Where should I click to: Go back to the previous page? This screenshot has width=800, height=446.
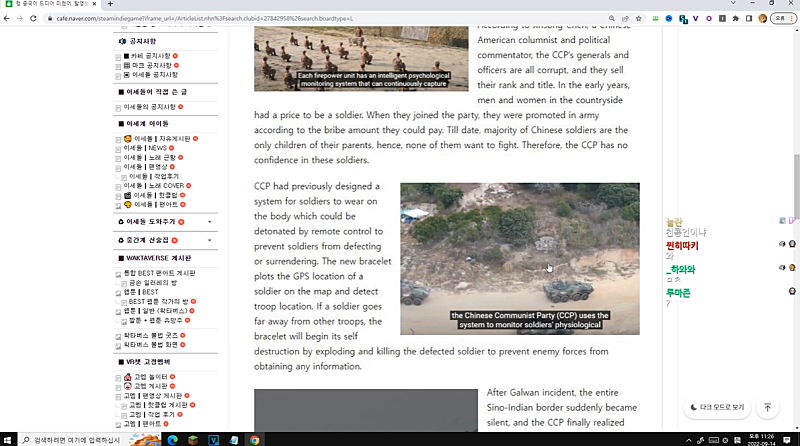[7, 18]
